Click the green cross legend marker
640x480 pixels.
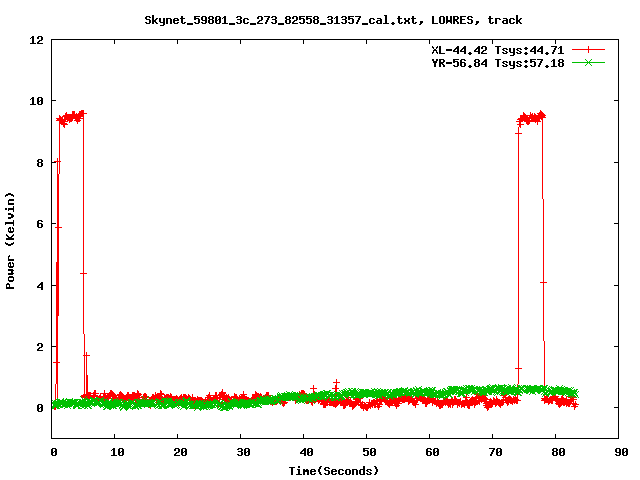click(588, 63)
